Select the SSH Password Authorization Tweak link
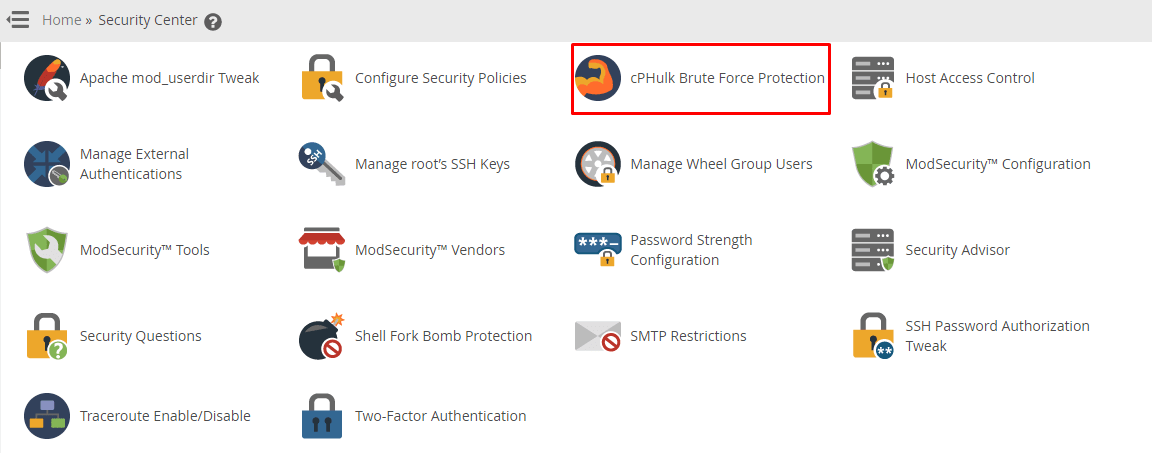This screenshot has width=1152, height=453. (997, 336)
